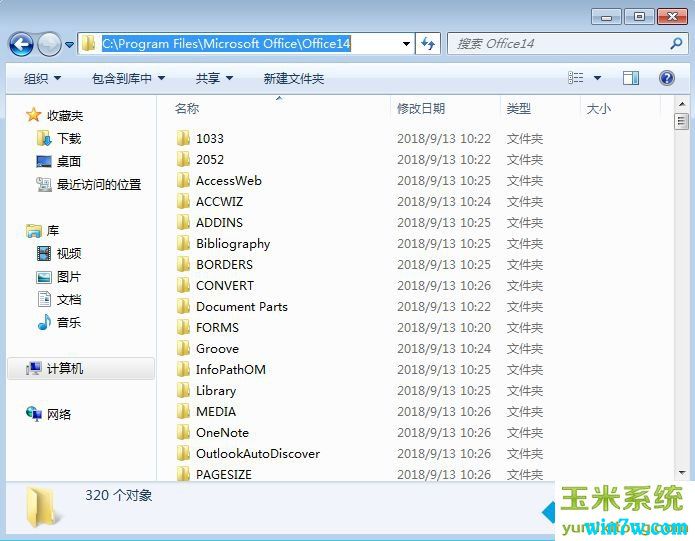Select the CONVERT folder icon
The height and width of the screenshot is (541, 695).
pyautogui.click(x=183, y=285)
